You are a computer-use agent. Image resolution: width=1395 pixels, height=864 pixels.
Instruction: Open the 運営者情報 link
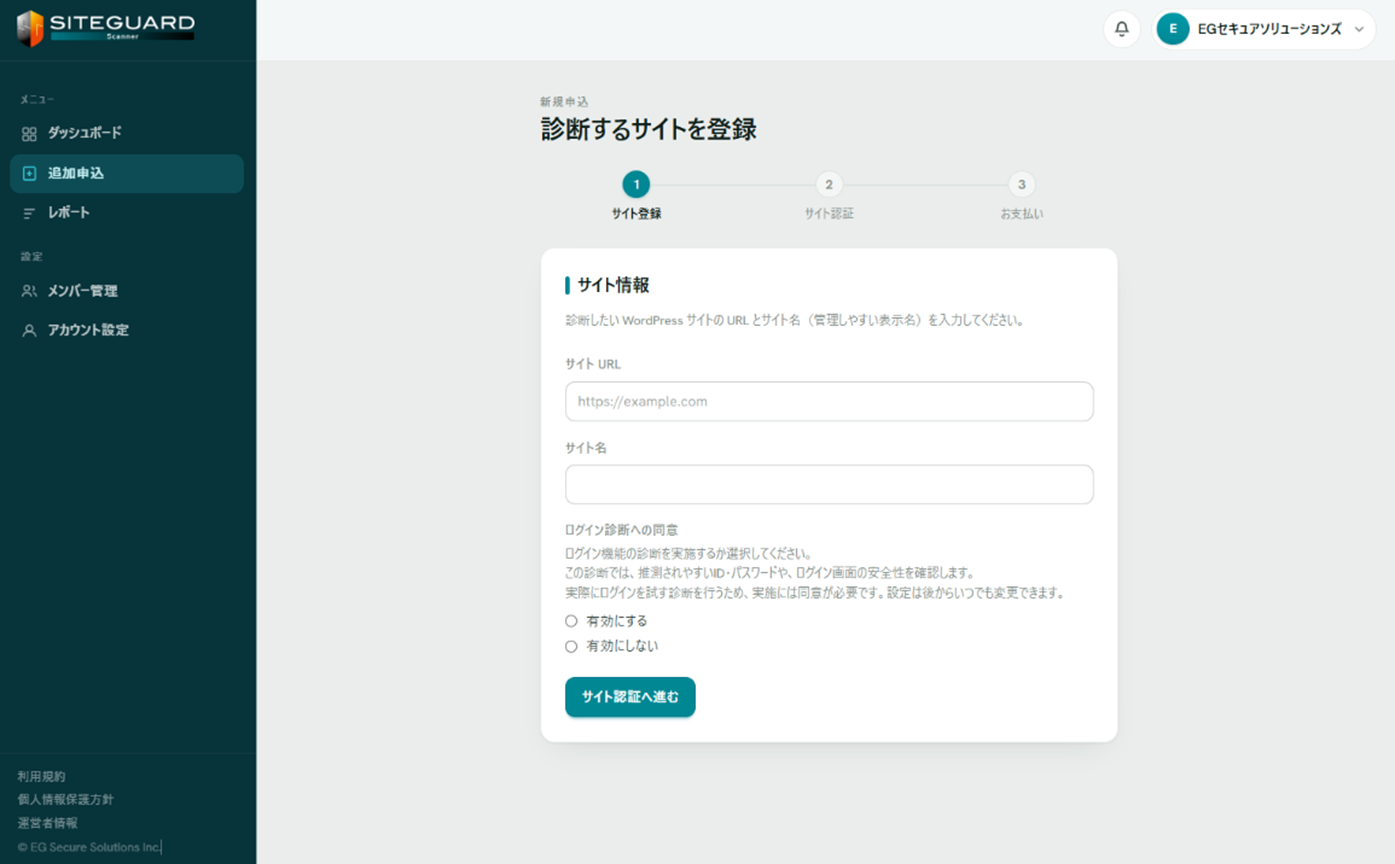coord(47,823)
